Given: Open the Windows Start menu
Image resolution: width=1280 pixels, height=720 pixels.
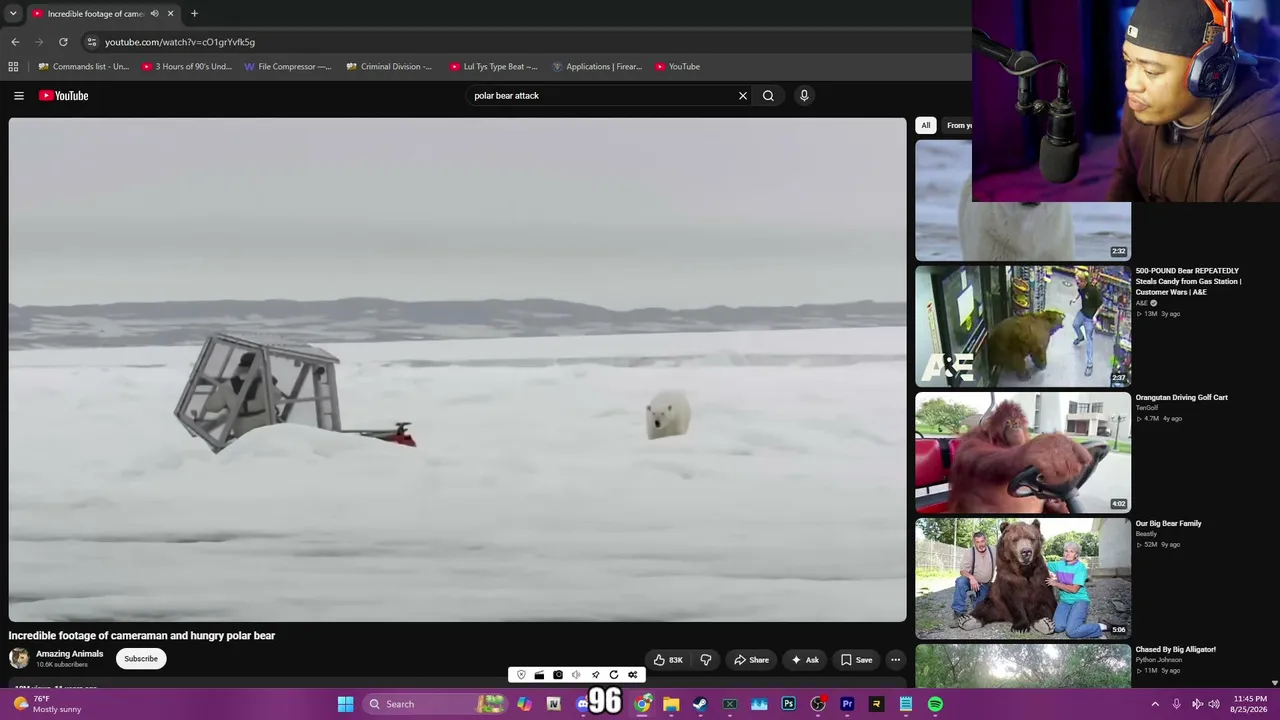Looking at the screenshot, I should click(x=345, y=704).
